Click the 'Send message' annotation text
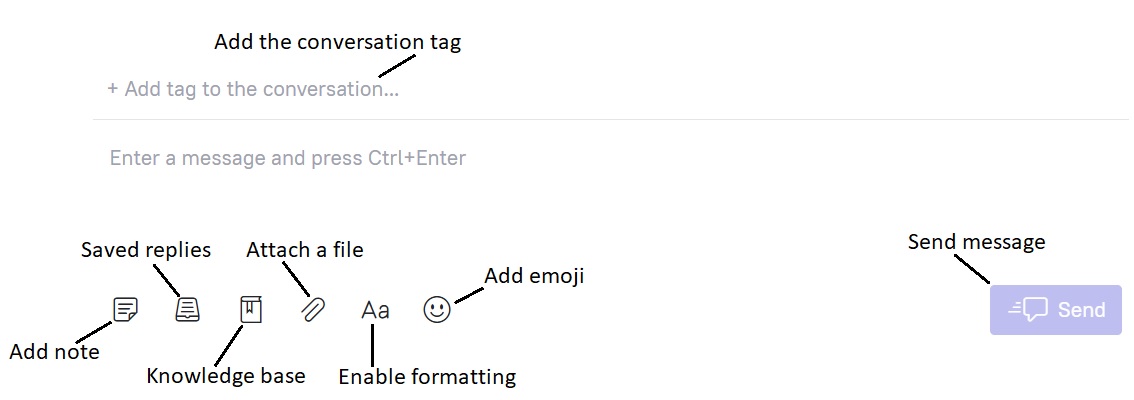 pos(976,242)
